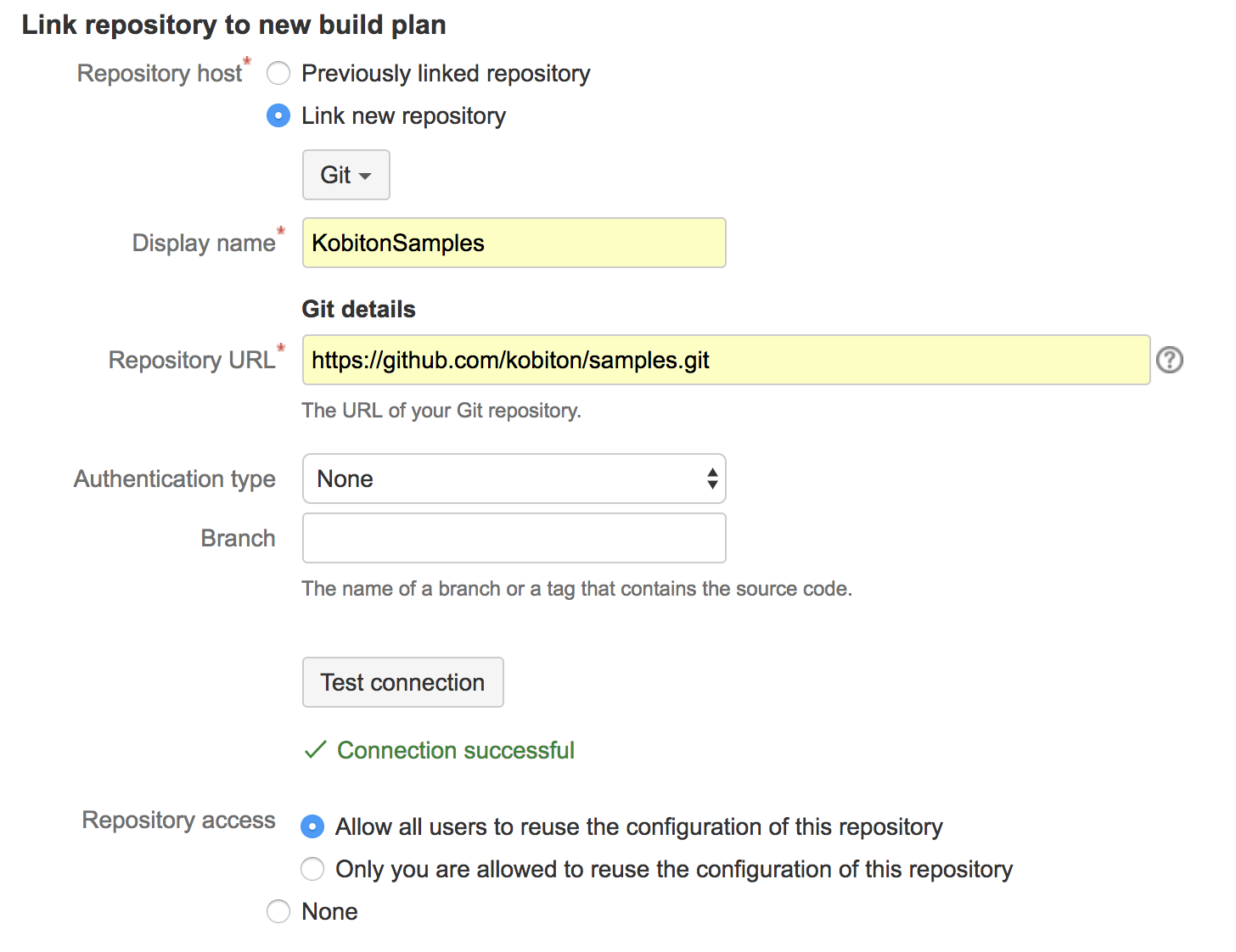Open the Git repository type dropdown
The image size is (1236, 952).
(346, 175)
